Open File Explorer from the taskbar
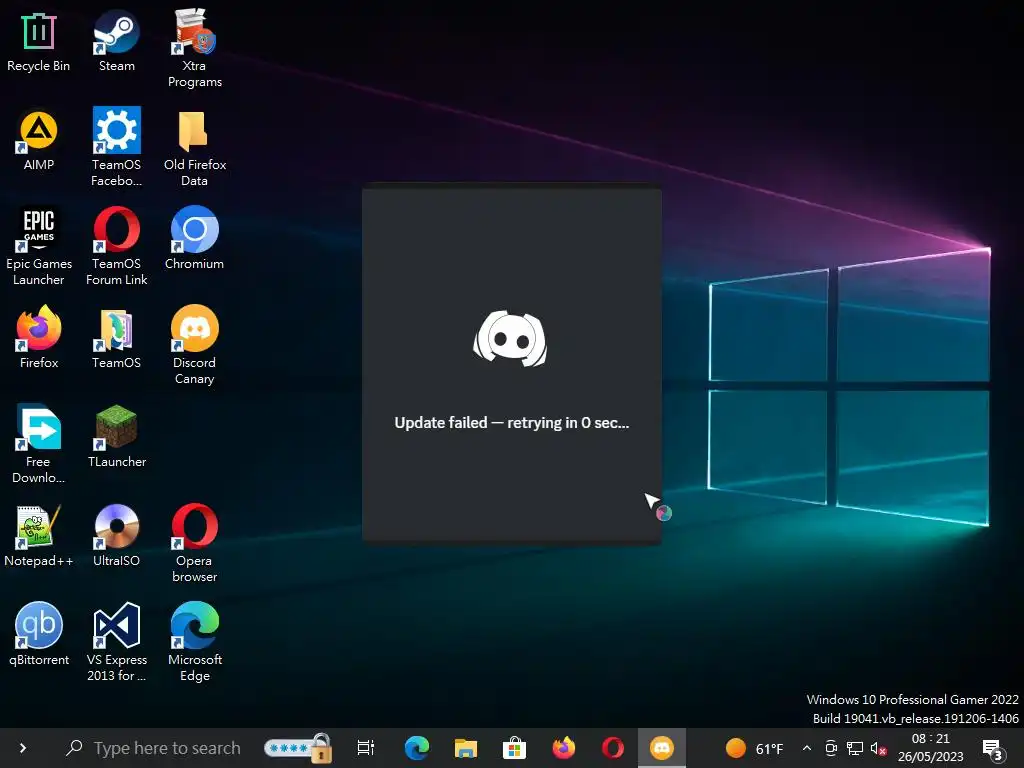This screenshot has height=768, width=1024. pyautogui.click(x=466, y=748)
